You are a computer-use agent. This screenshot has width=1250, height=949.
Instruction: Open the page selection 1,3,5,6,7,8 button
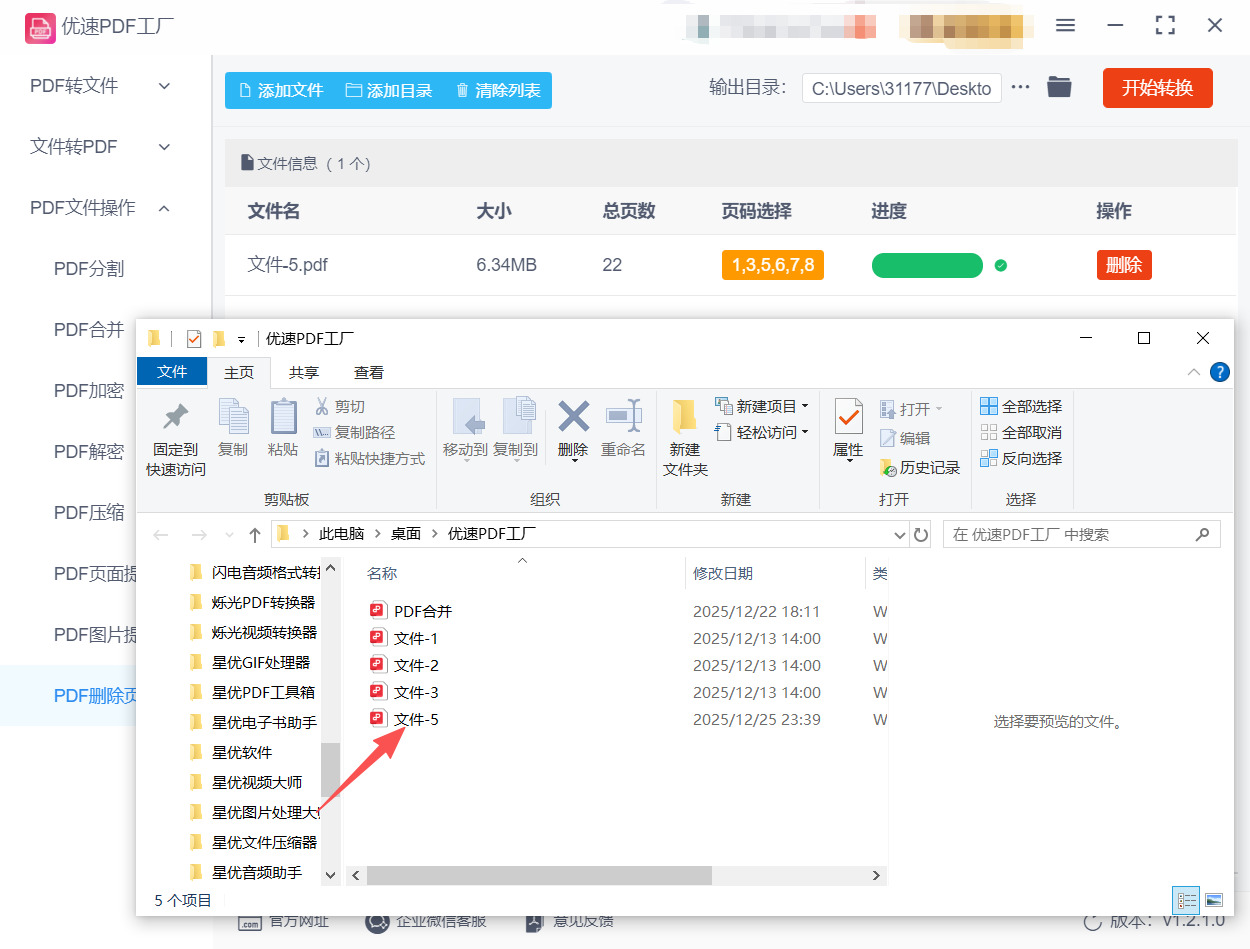tap(773, 265)
